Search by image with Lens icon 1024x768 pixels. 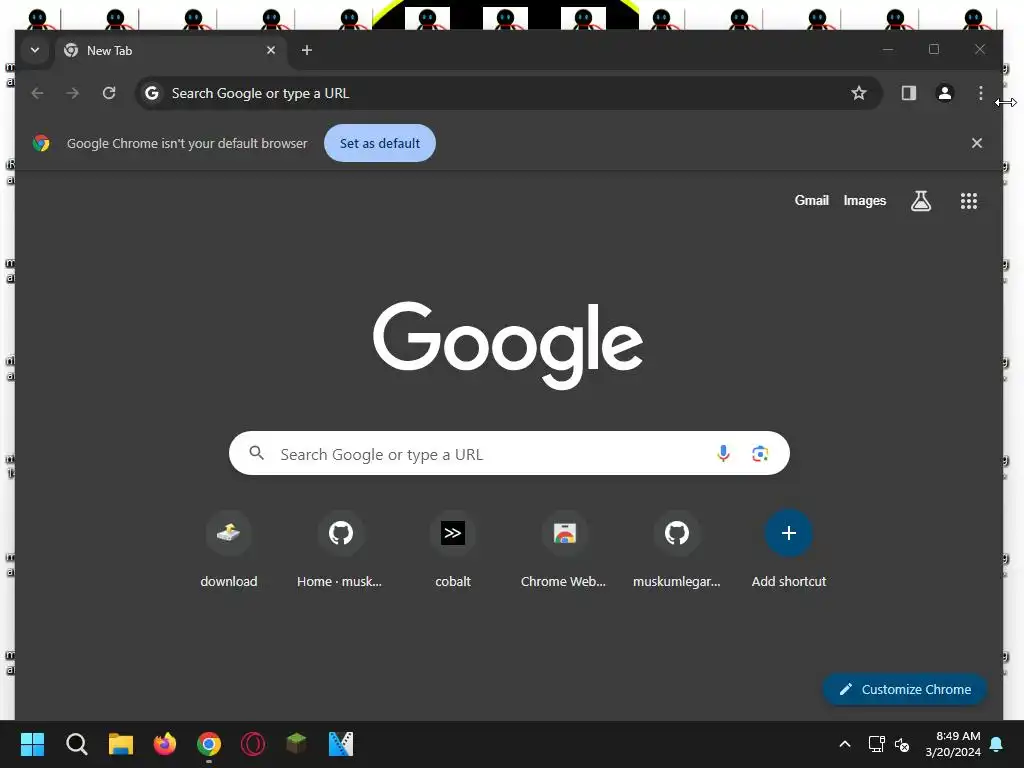(x=760, y=453)
